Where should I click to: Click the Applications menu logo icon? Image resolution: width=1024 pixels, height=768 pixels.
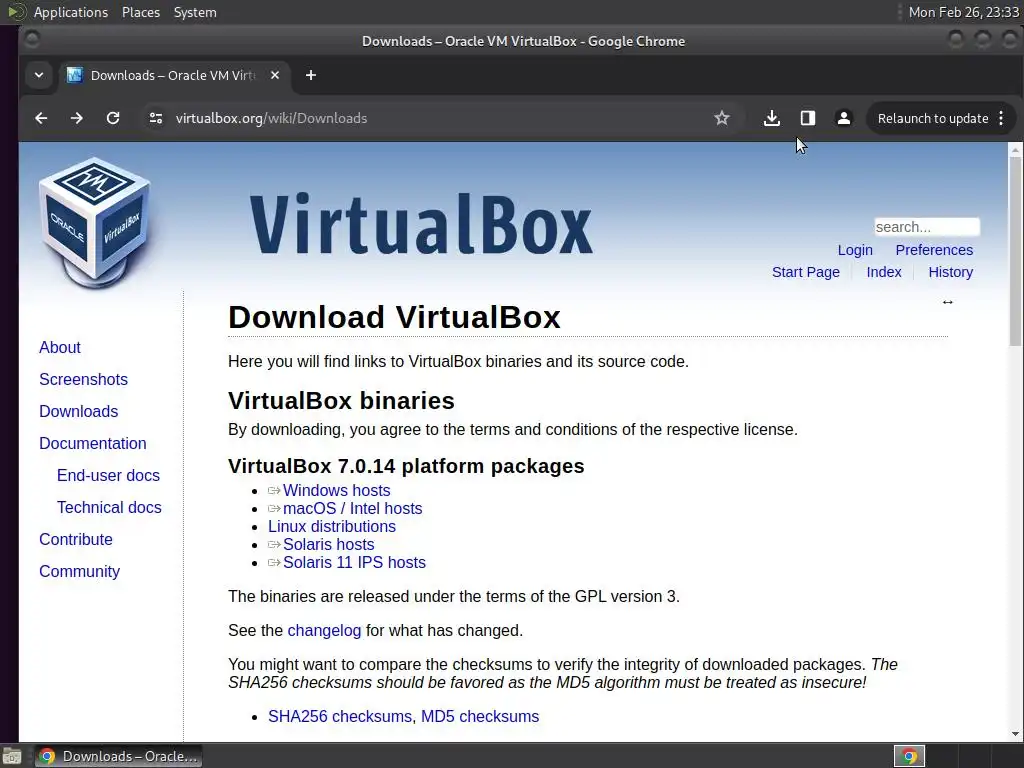[16, 12]
